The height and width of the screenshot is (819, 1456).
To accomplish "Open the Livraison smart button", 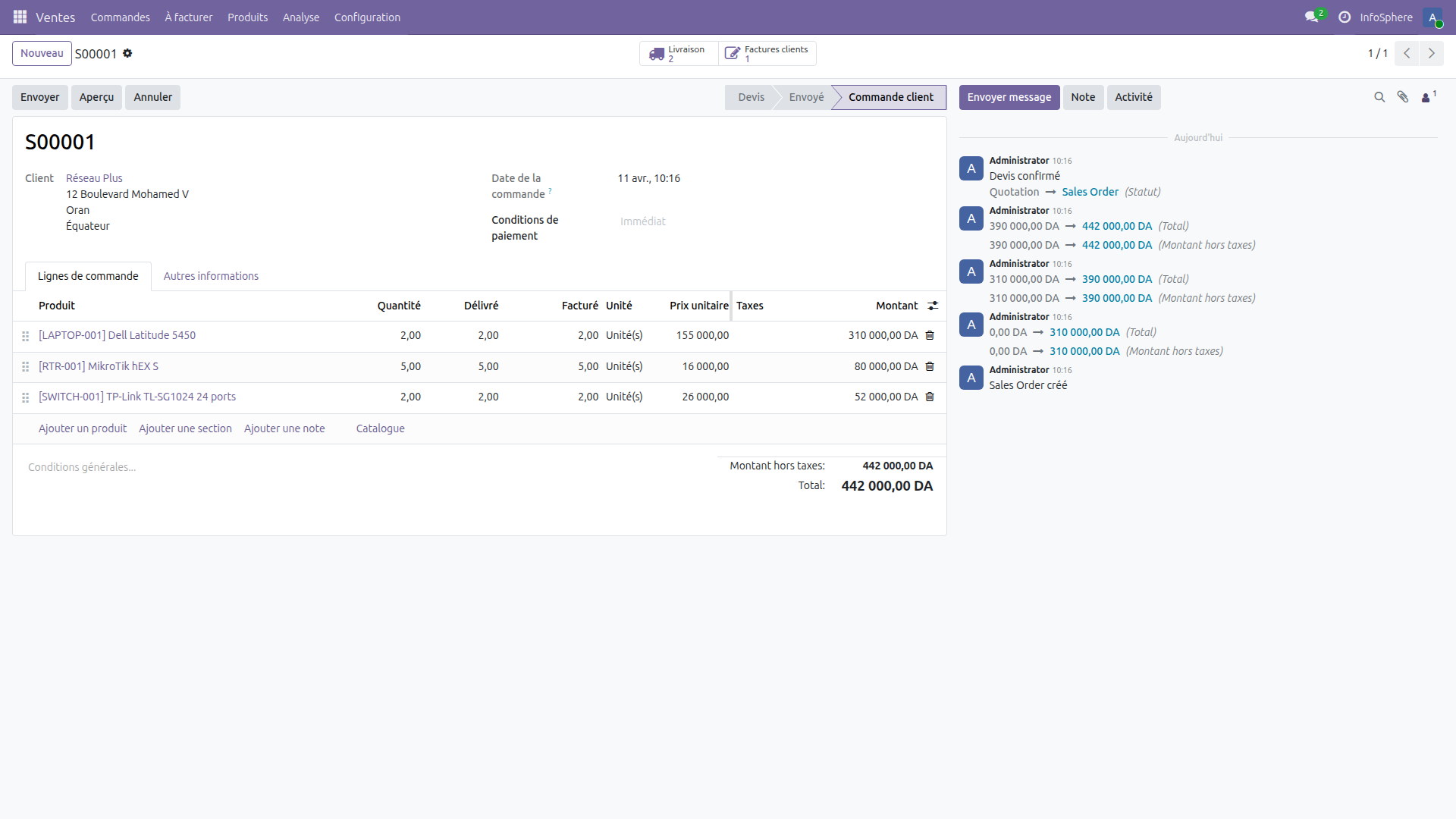I will pos(677,53).
